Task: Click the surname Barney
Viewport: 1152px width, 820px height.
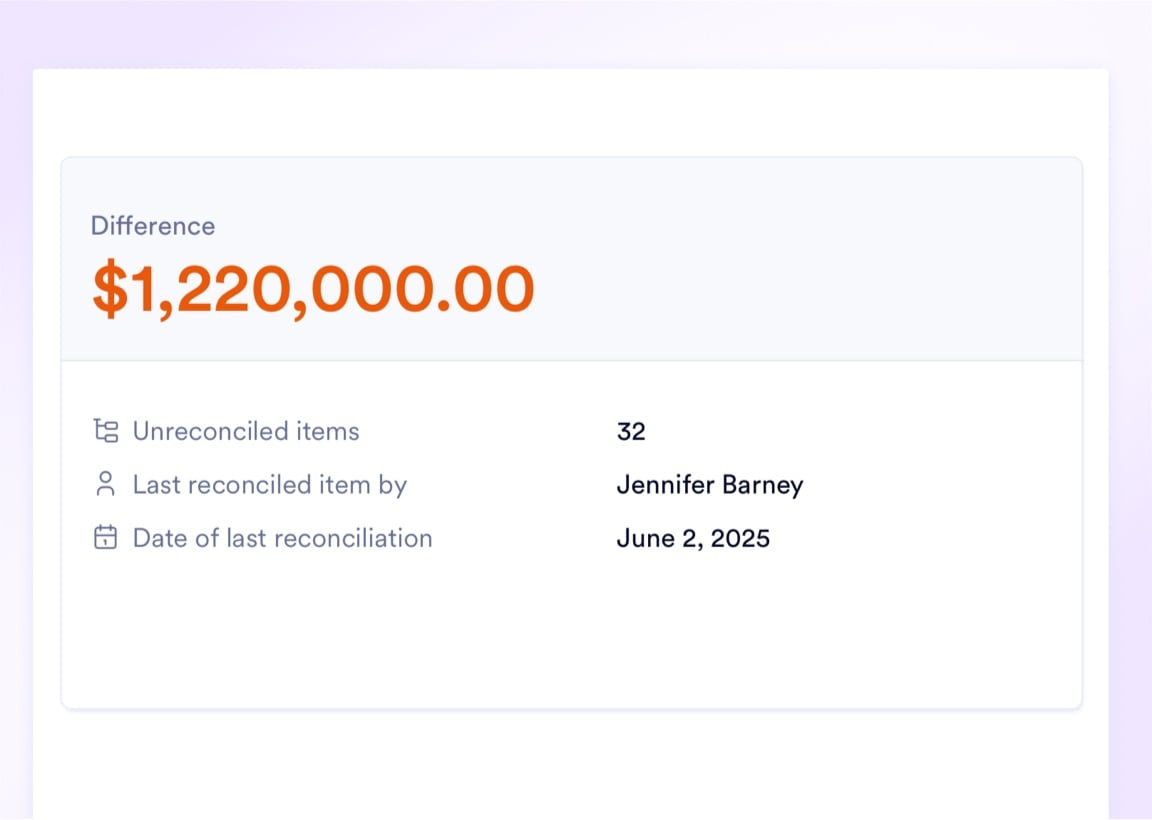Action: 763,485
